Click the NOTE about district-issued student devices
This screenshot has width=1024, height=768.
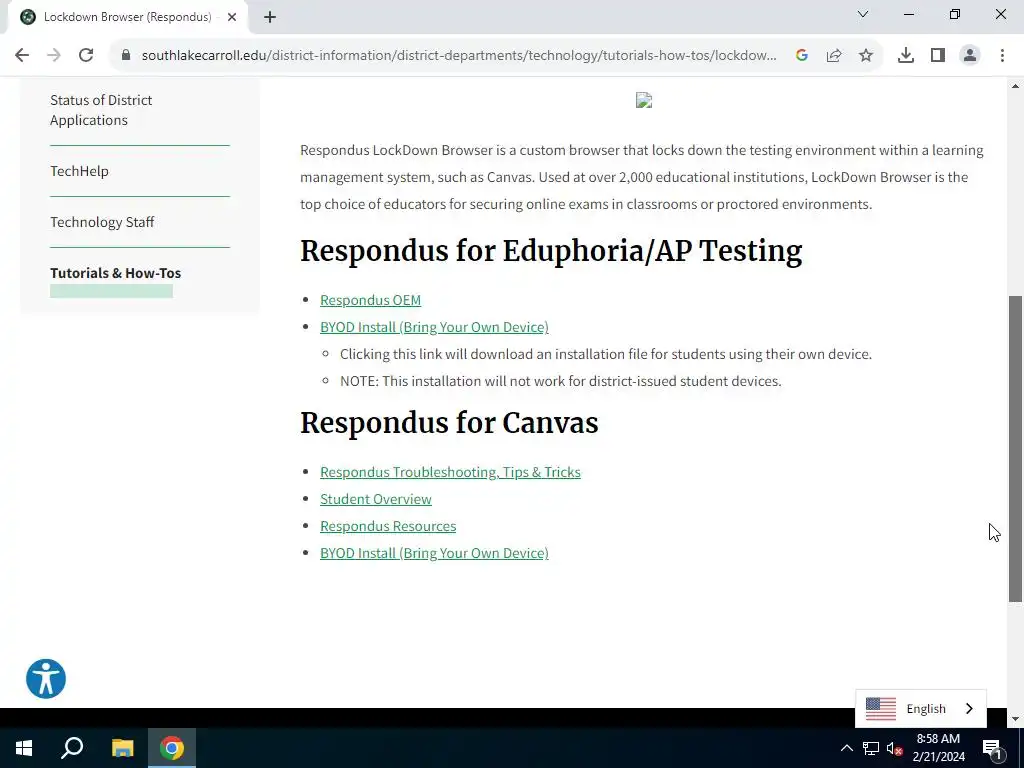[560, 381]
